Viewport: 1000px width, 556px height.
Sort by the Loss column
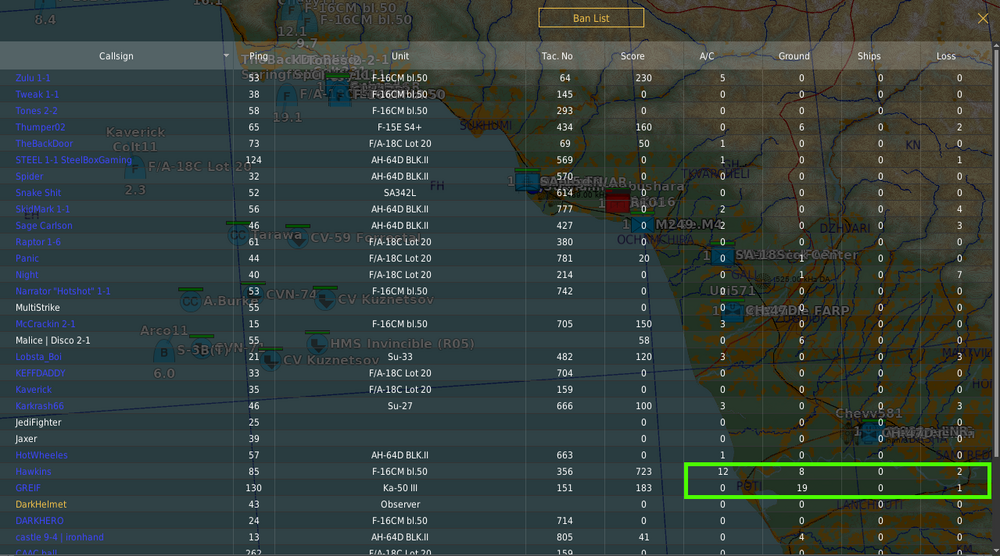946,56
